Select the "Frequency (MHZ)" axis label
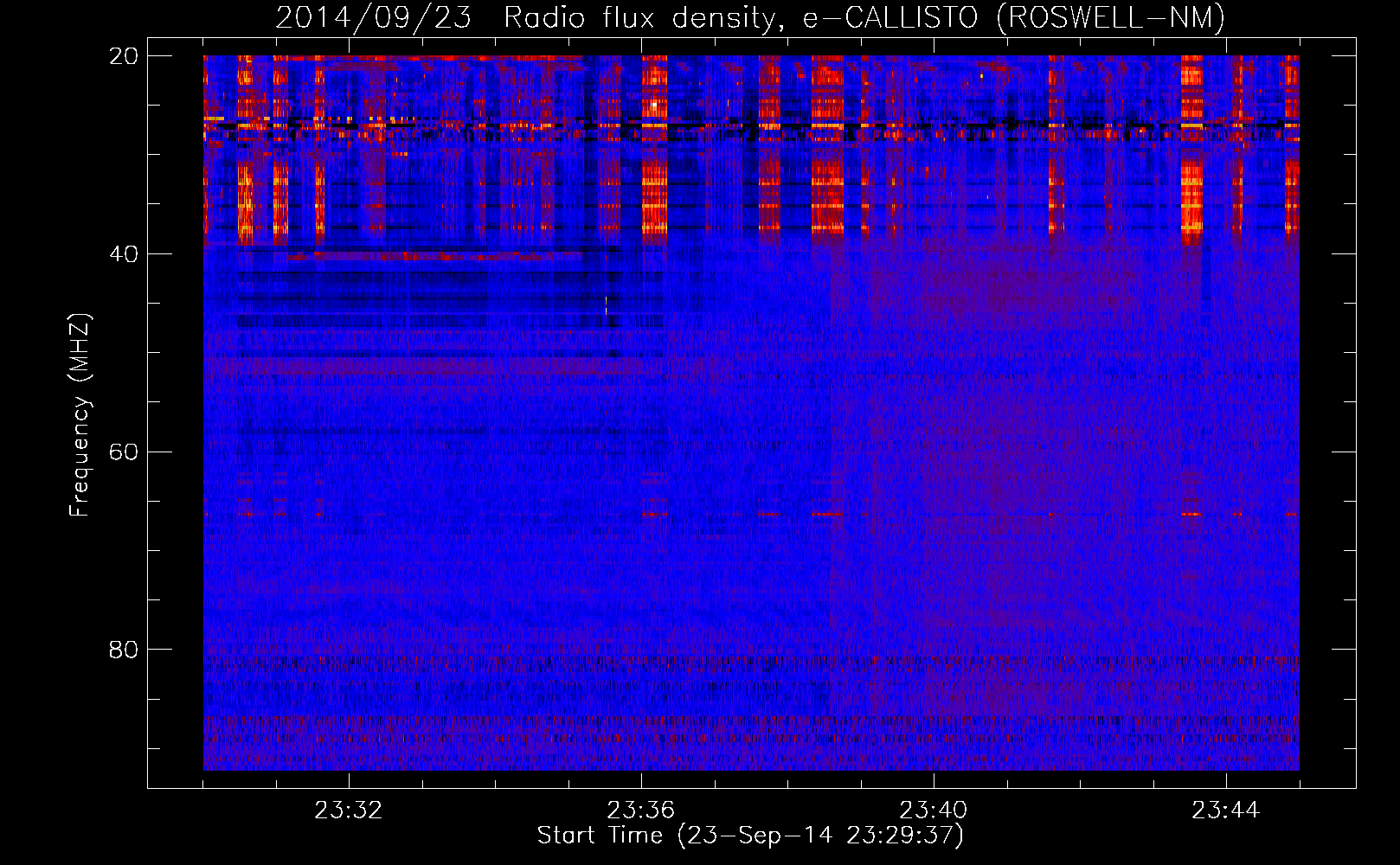Screen dimensions: 1400x865 point(80,415)
